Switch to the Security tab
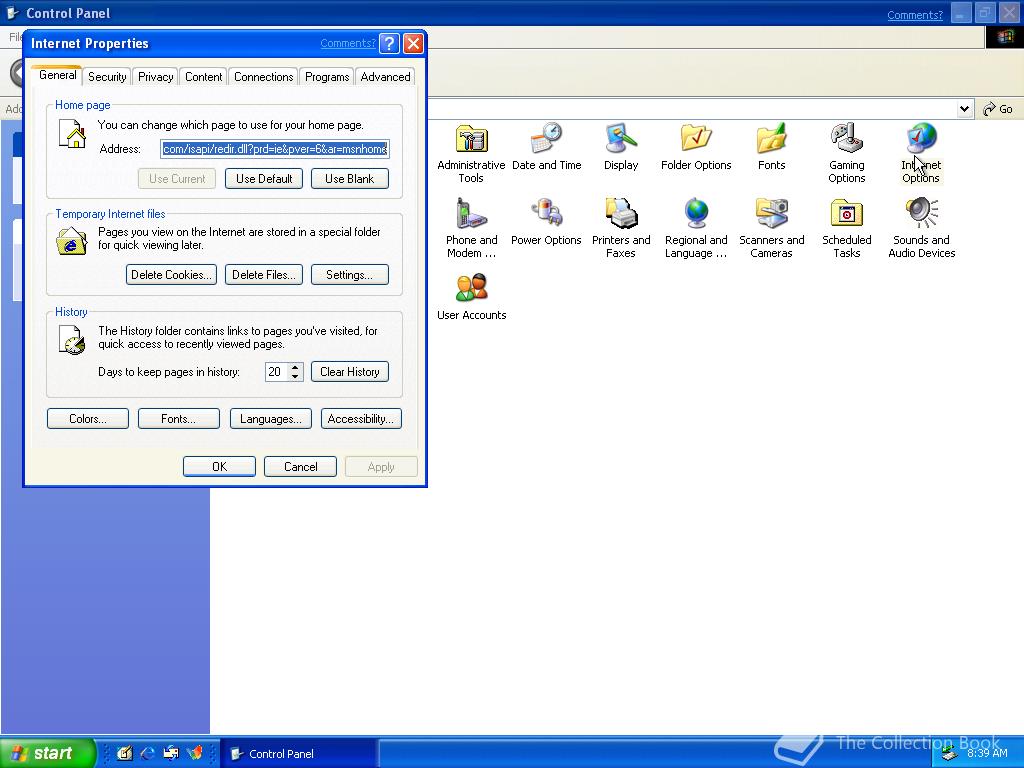Viewport: 1024px width, 768px height. pyautogui.click(x=107, y=77)
